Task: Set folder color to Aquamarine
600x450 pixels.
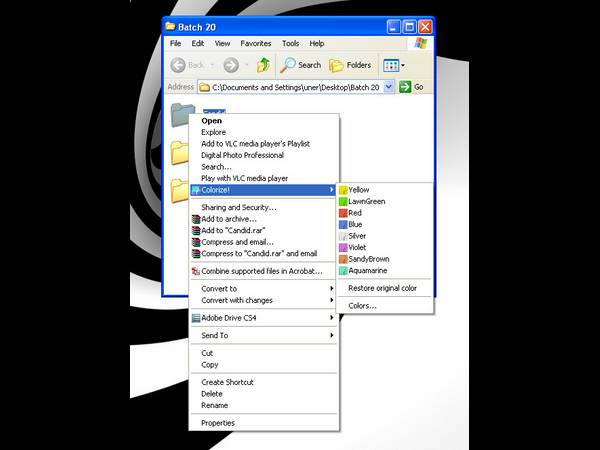Action: [366, 270]
